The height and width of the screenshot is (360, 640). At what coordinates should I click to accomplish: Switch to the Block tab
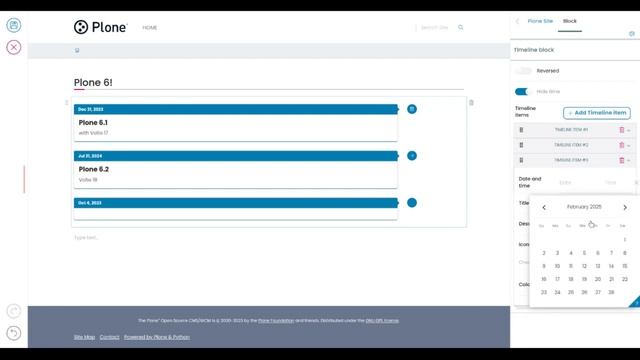(570, 21)
